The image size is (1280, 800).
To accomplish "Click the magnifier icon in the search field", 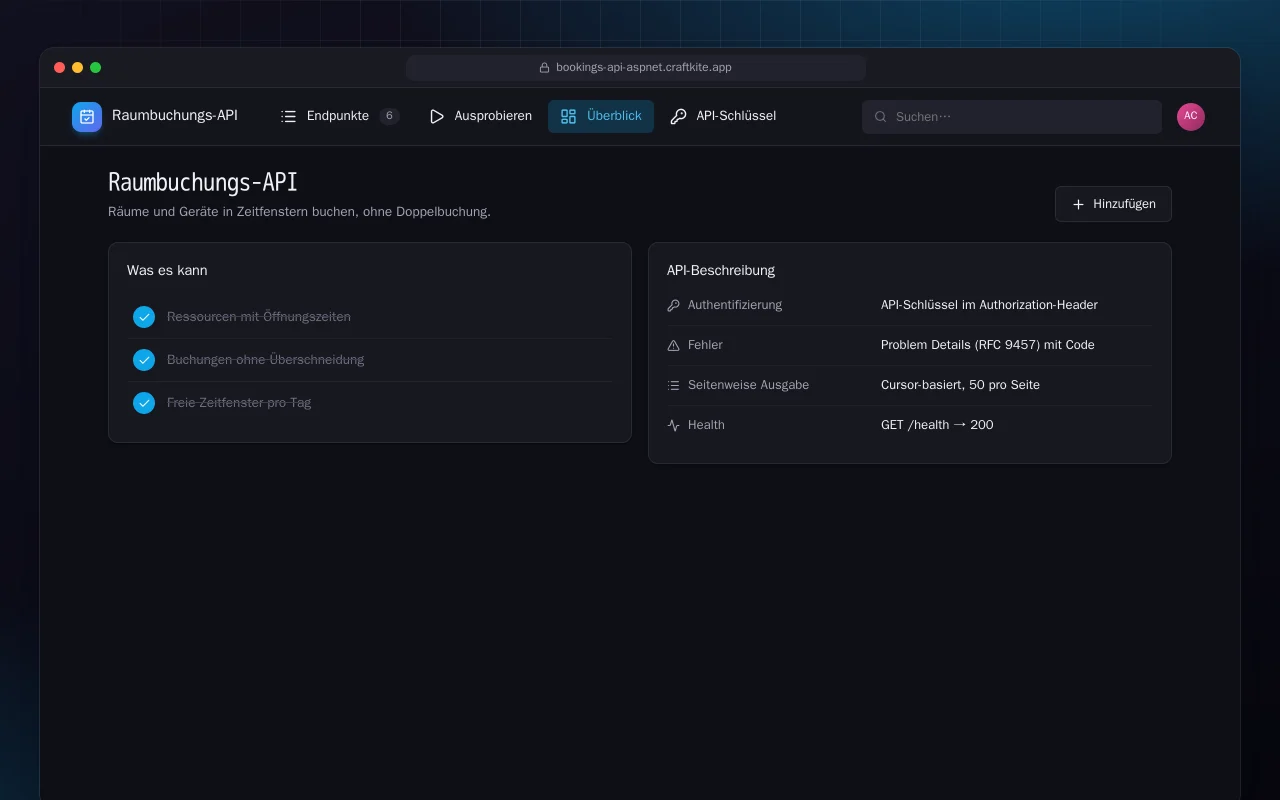I will point(881,117).
